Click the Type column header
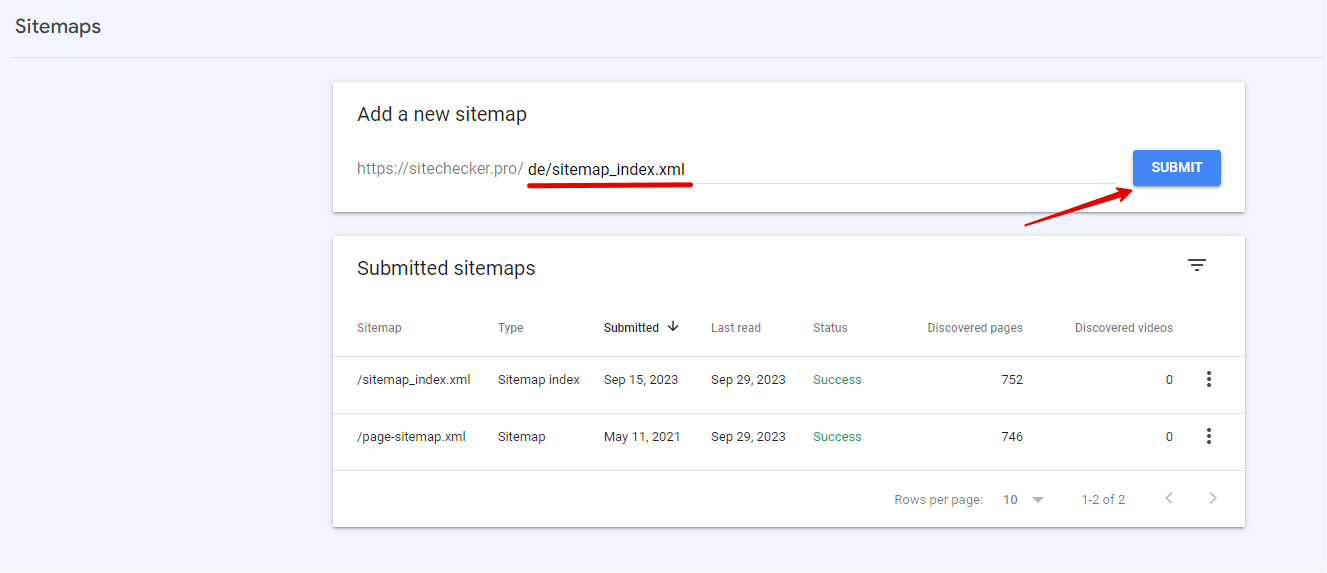The width and height of the screenshot is (1327, 573). pyautogui.click(x=510, y=328)
